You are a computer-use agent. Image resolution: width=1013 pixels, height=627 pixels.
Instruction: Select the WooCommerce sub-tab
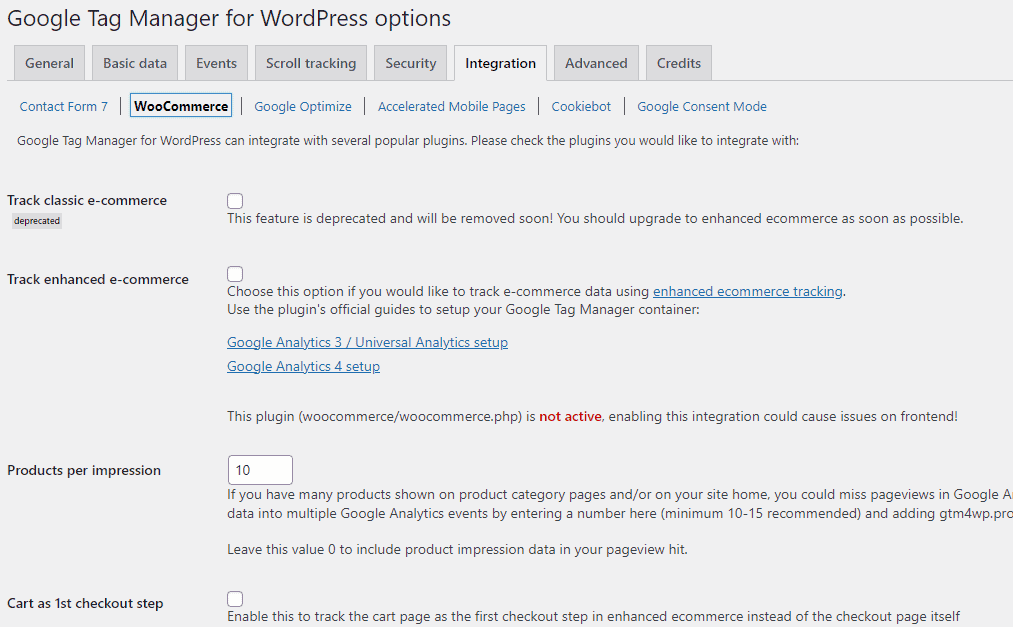click(181, 106)
